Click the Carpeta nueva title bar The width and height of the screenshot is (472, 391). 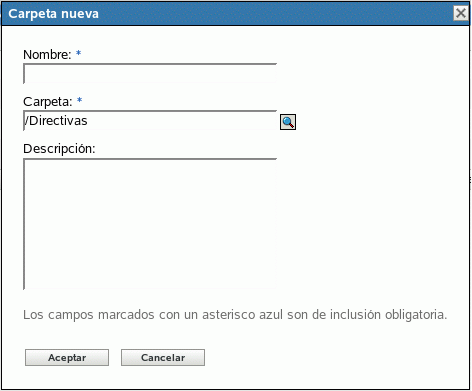click(x=227, y=14)
